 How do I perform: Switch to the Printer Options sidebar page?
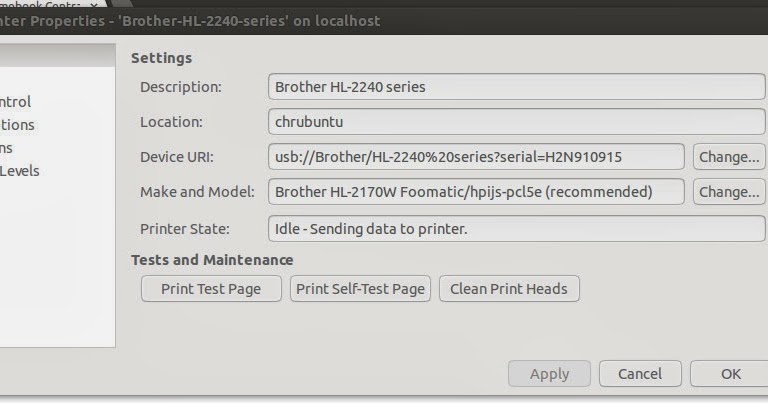pyautogui.click(x=18, y=125)
